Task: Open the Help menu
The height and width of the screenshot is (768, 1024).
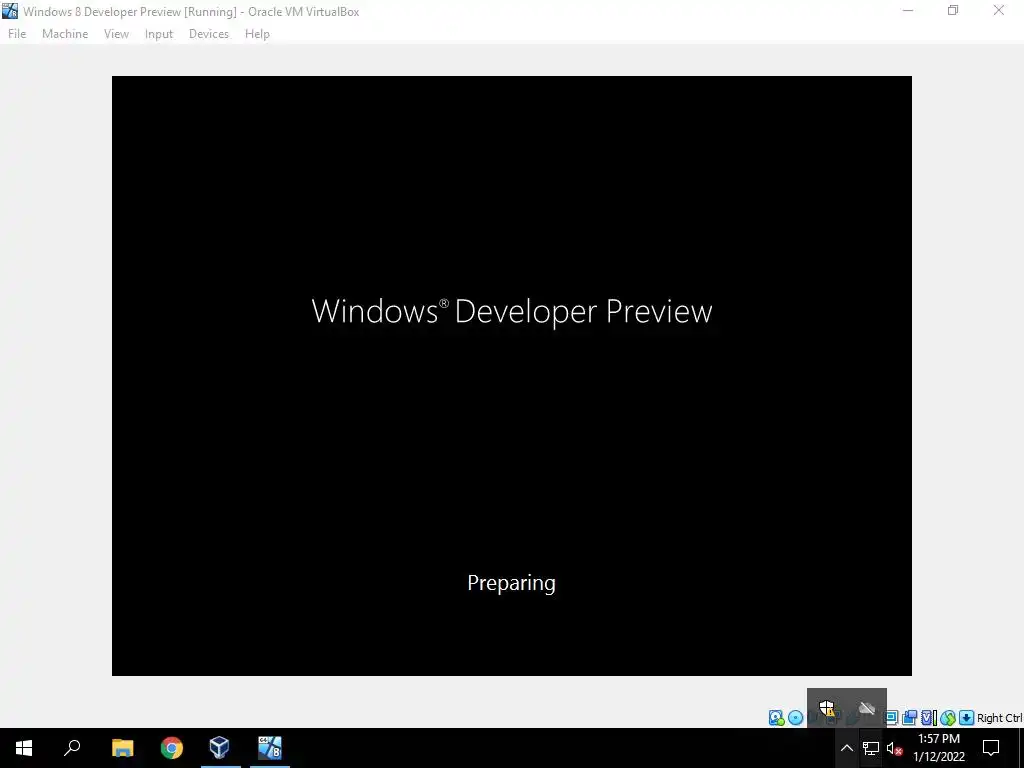Action: tap(257, 34)
